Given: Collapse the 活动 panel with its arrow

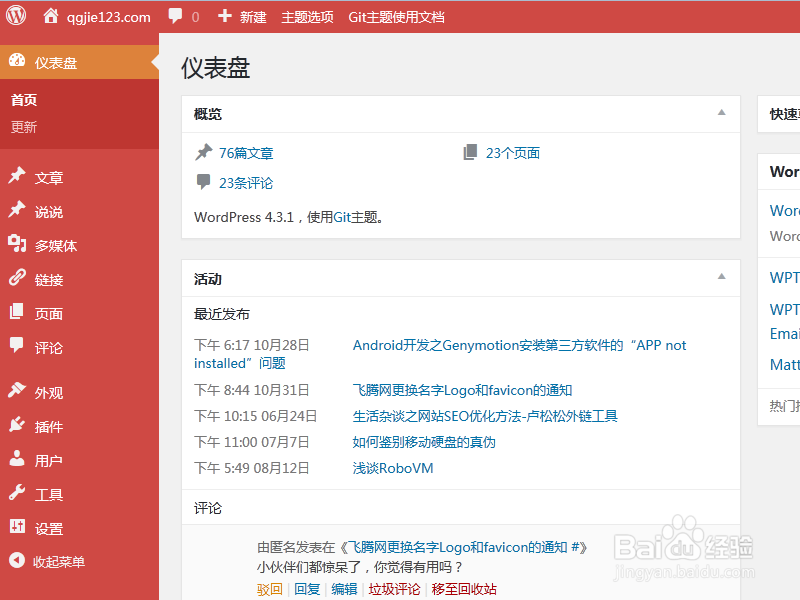Looking at the screenshot, I should point(721,277).
